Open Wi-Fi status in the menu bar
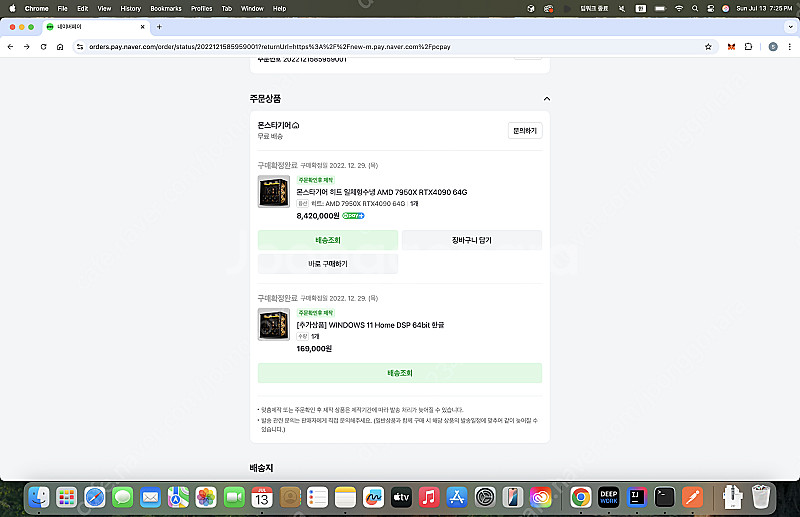The height and width of the screenshot is (517, 800). (x=679, y=8)
